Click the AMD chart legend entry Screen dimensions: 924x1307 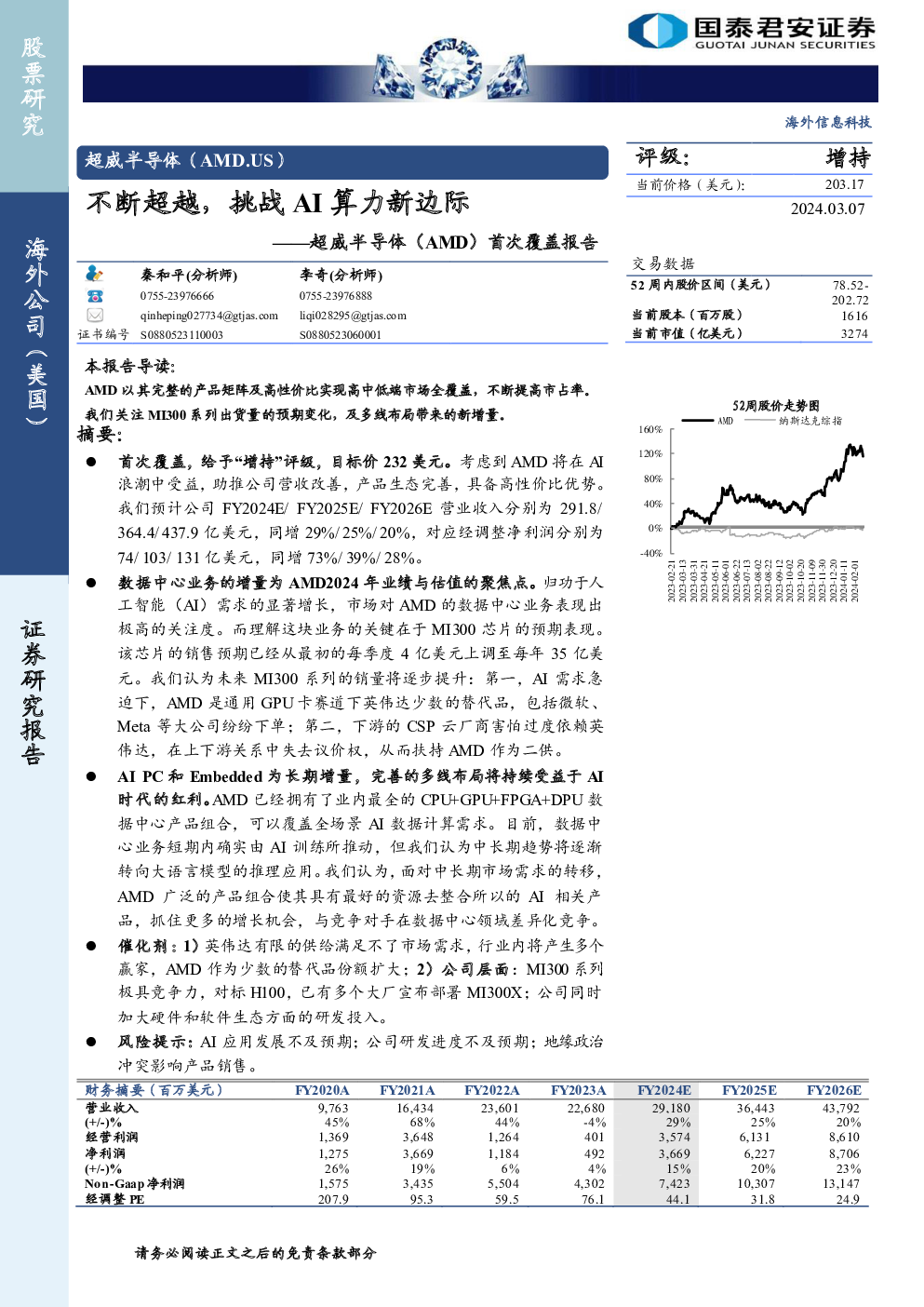(708, 421)
